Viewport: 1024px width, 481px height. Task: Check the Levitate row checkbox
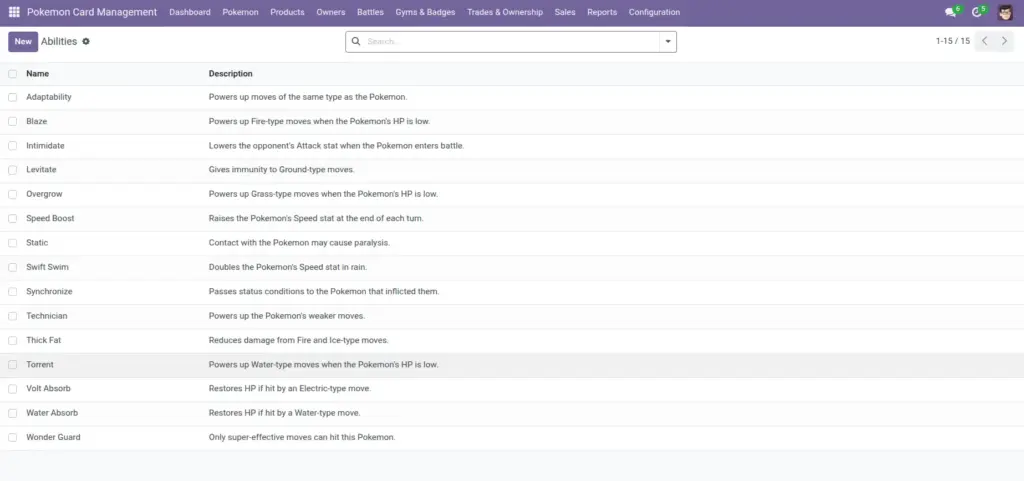12,170
